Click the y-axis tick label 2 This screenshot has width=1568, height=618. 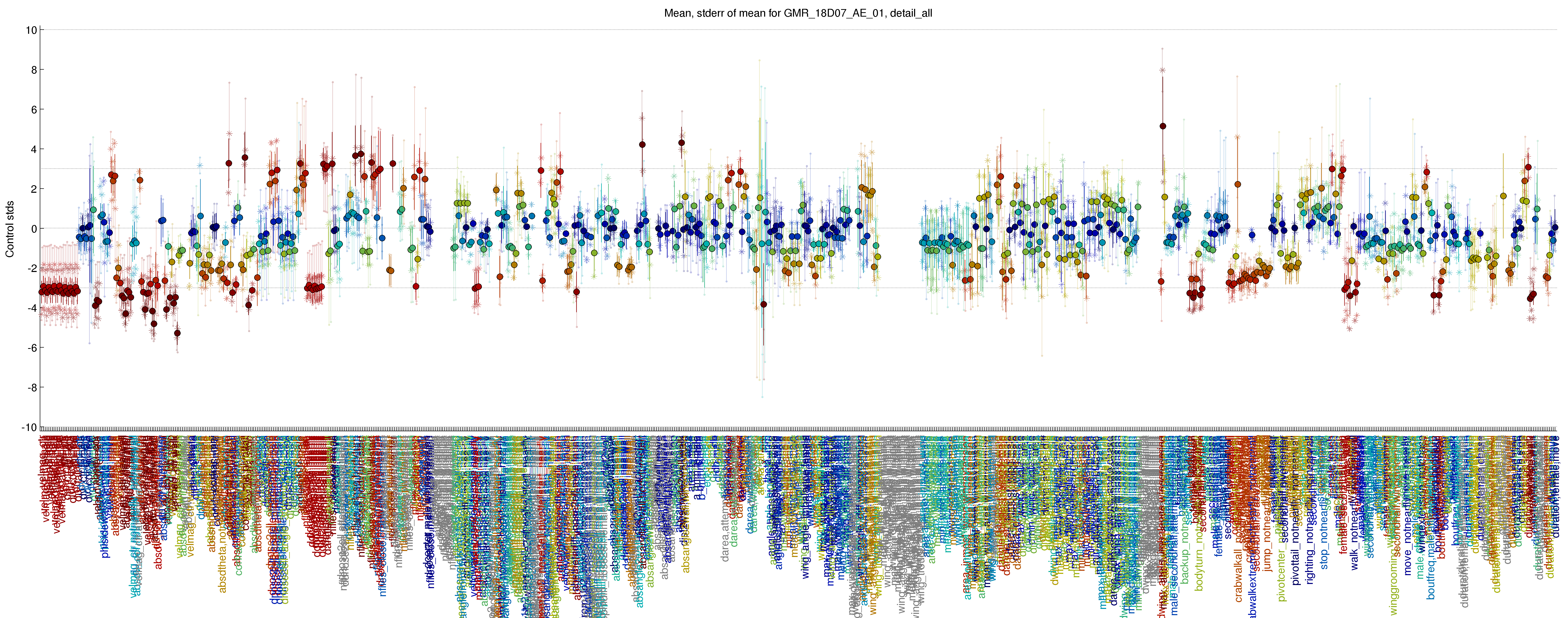point(34,189)
